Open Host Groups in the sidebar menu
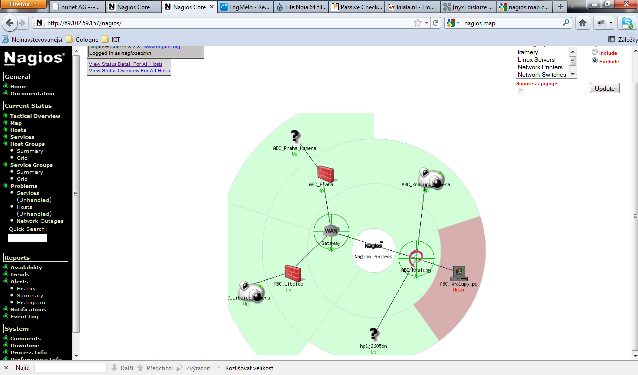Viewport: 638px width, 375px height. point(27,144)
